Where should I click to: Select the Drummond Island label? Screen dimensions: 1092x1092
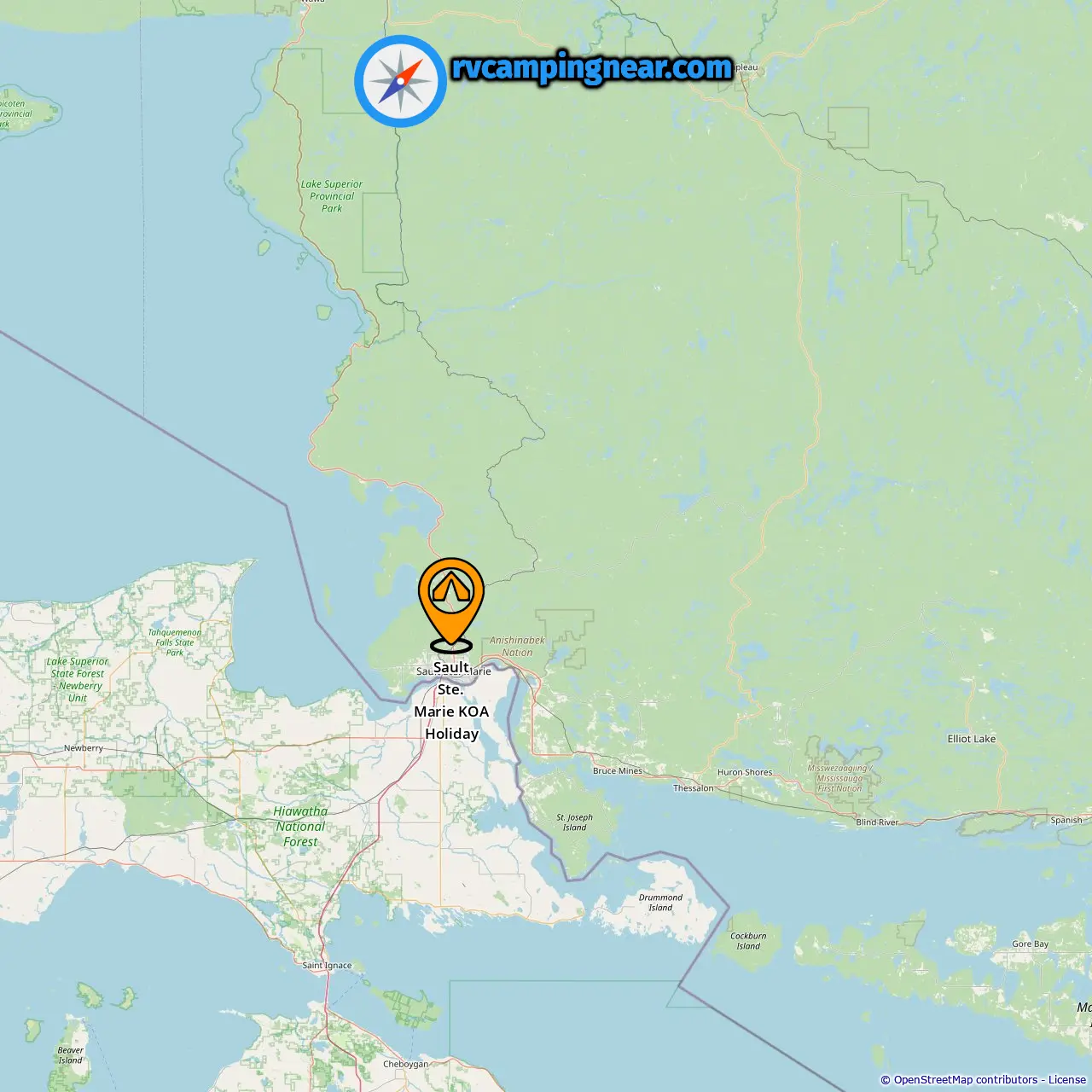[x=660, y=903]
